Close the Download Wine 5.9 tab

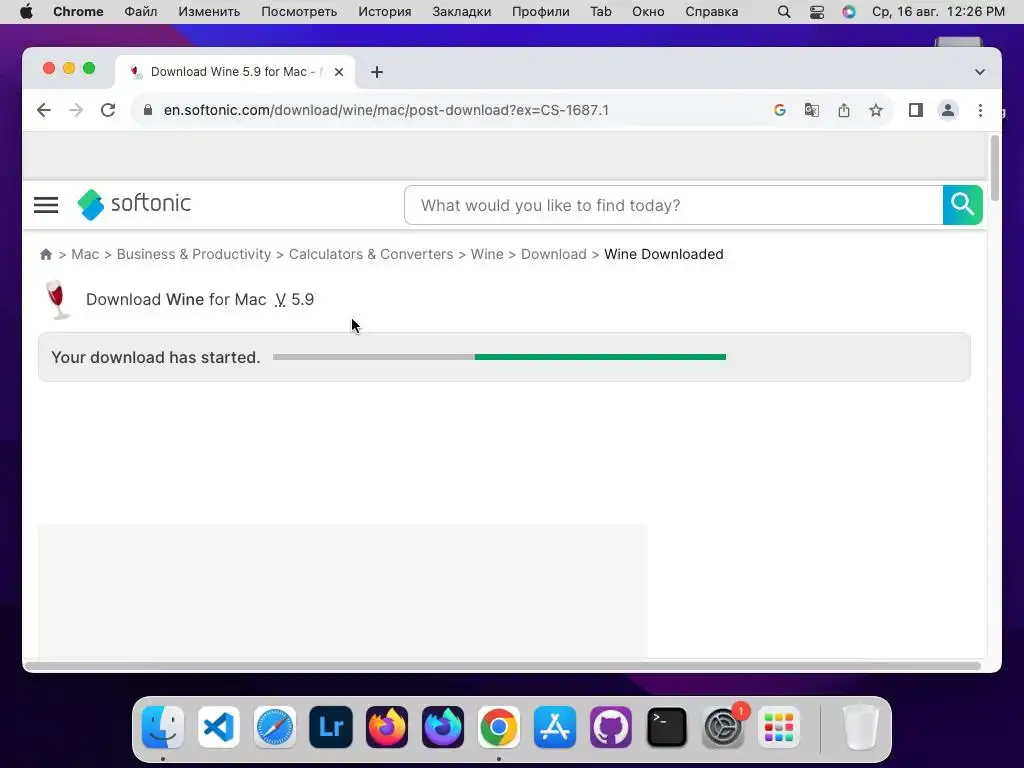[x=339, y=72]
